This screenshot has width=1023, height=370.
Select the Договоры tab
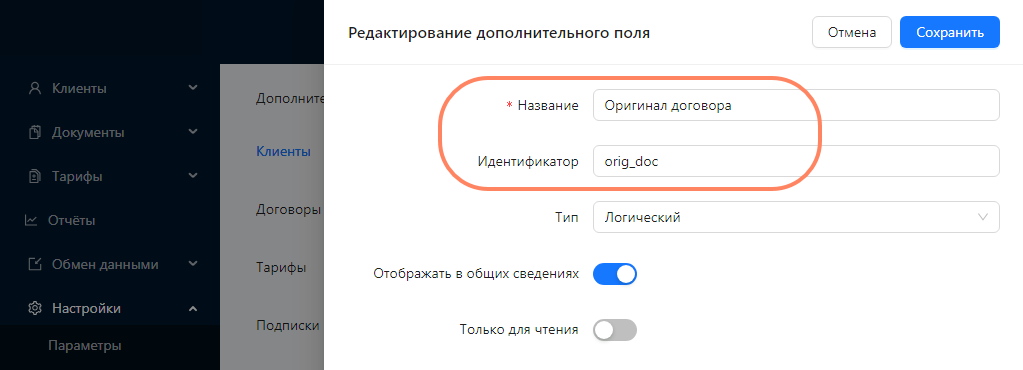click(x=288, y=210)
